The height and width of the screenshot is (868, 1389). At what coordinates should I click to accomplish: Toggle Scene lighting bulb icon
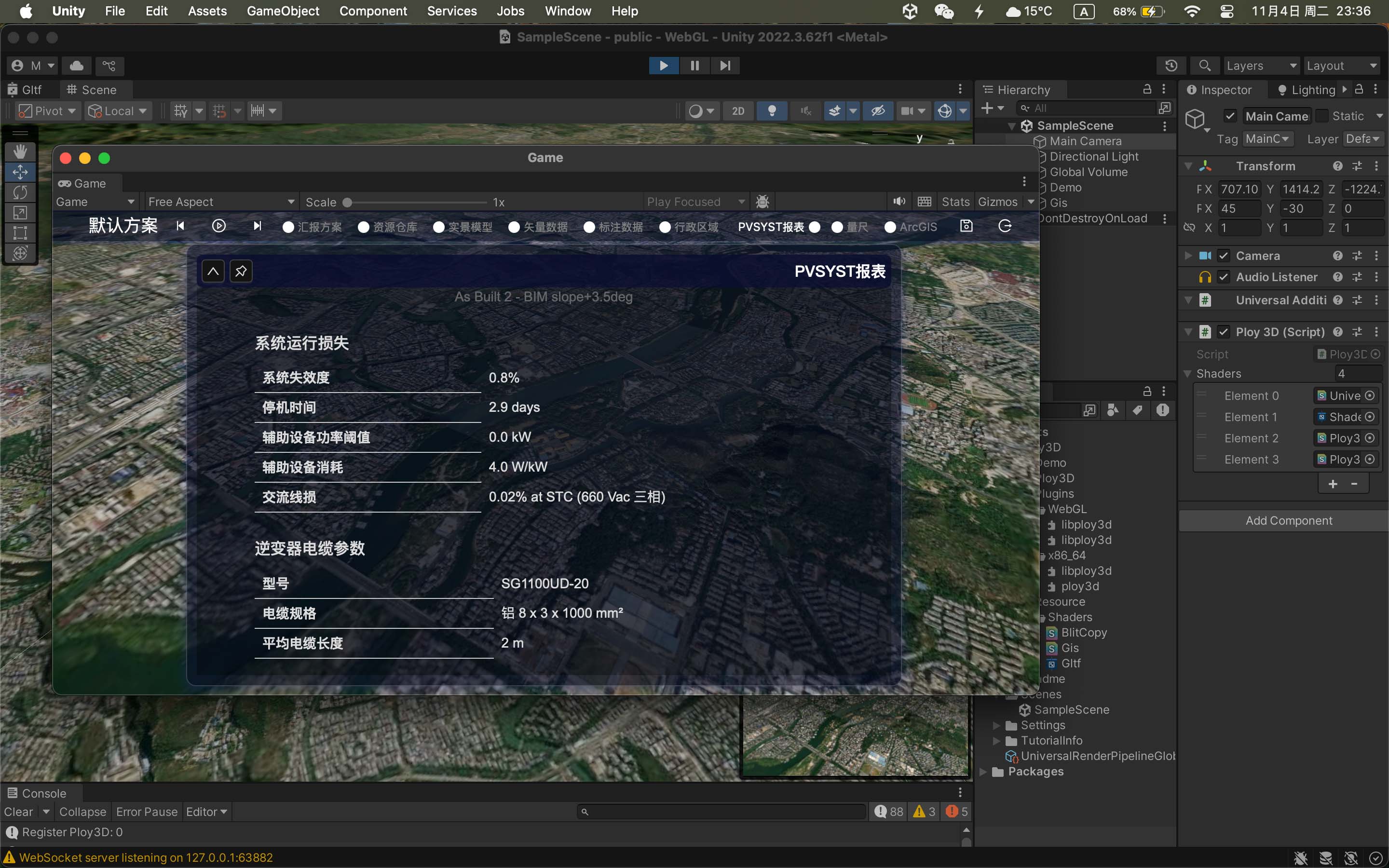coord(772,111)
